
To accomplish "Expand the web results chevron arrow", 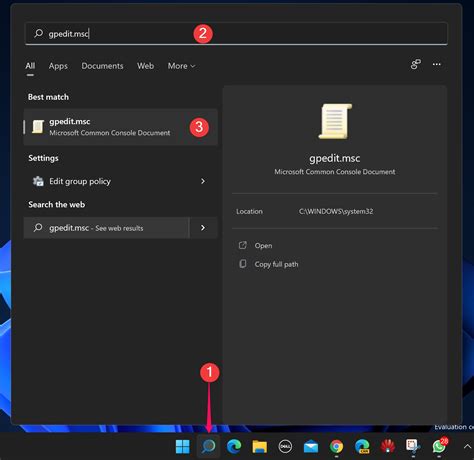I will pos(203,228).
